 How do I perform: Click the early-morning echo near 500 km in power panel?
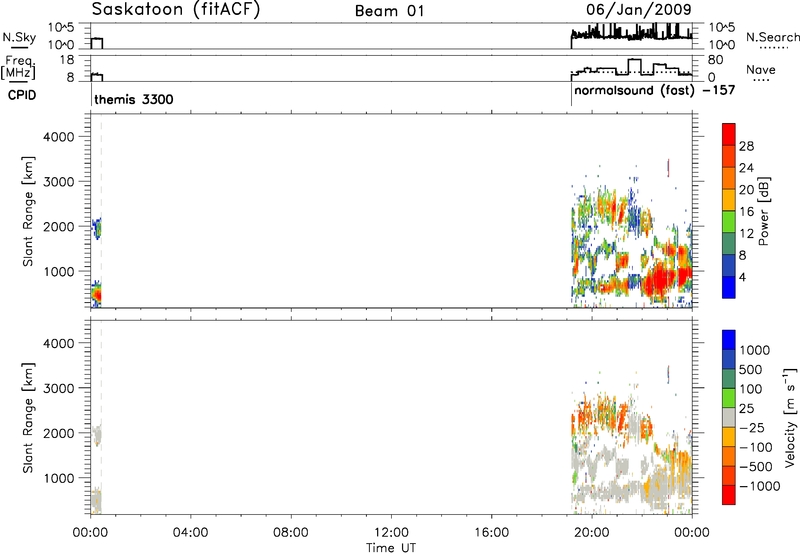coord(96,293)
